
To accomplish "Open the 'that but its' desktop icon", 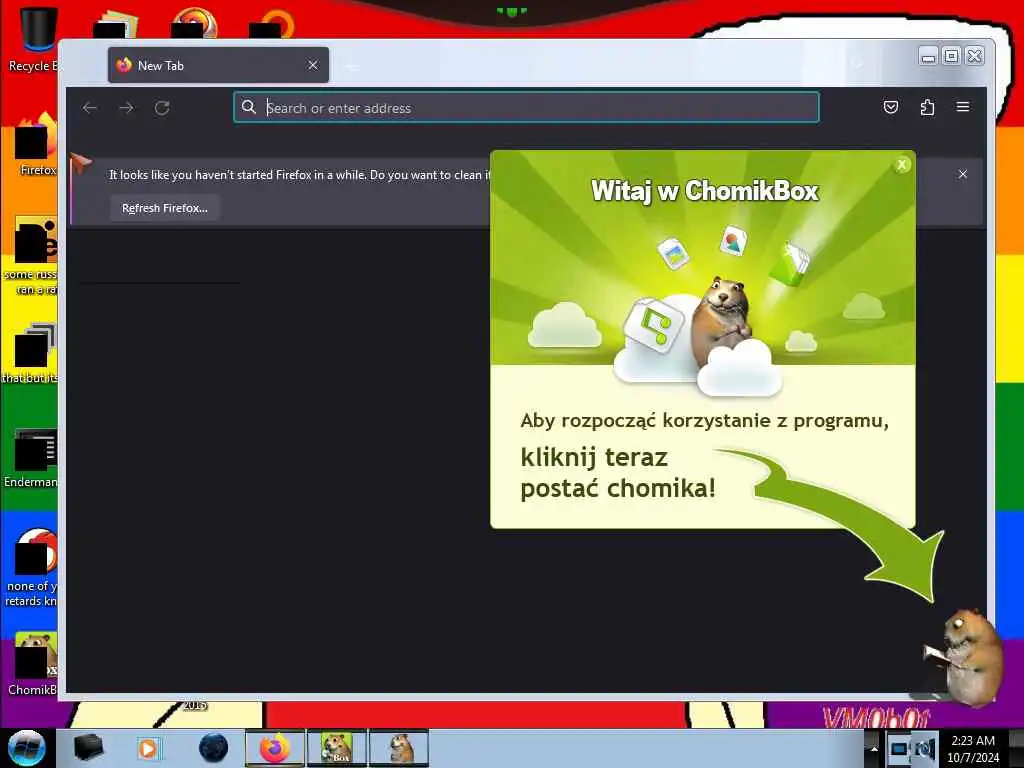I will [31, 353].
